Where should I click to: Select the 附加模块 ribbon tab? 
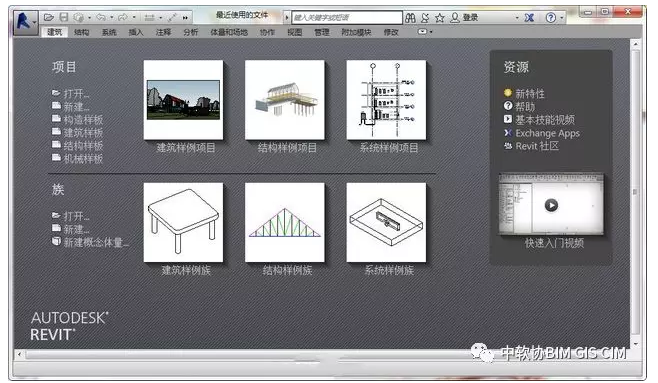356,32
